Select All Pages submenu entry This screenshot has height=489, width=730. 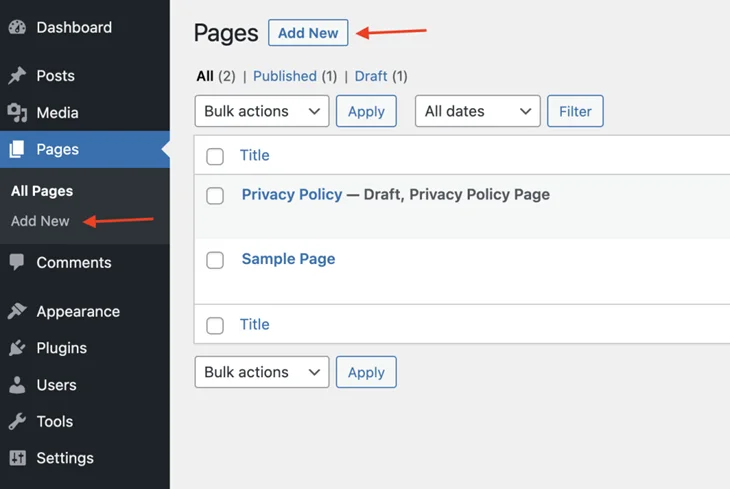[x=42, y=191]
